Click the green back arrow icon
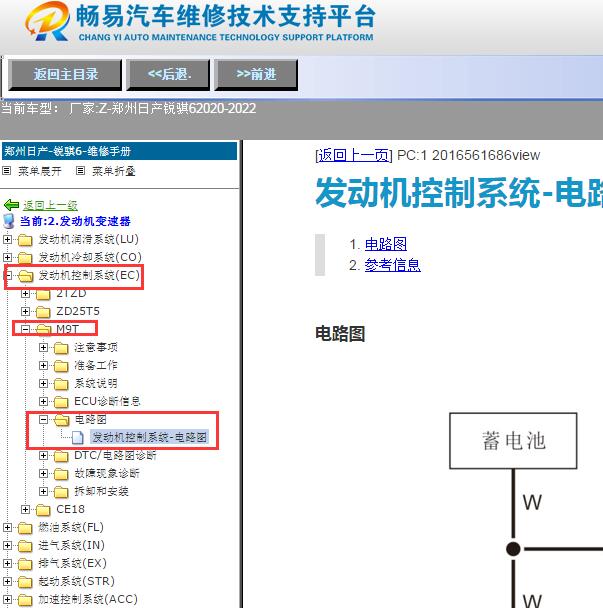The height and width of the screenshot is (608, 603). tap(11, 205)
